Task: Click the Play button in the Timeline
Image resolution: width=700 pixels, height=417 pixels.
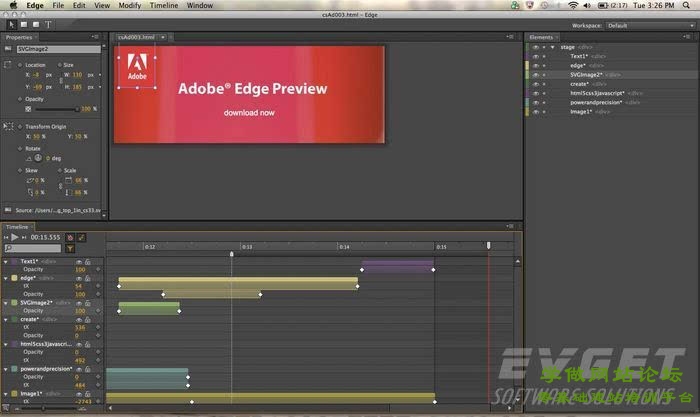Action: tap(16, 237)
